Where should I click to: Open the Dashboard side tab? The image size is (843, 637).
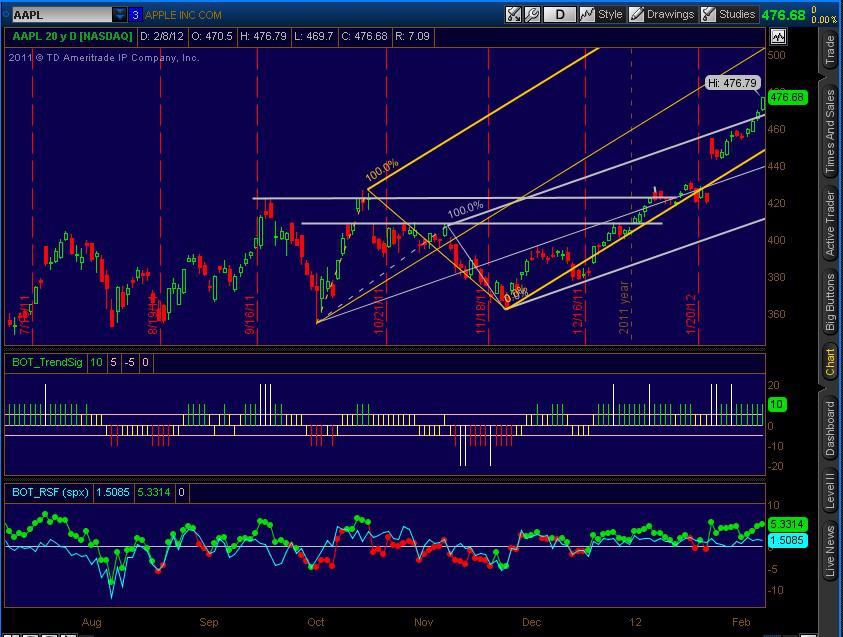tap(830, 428)
